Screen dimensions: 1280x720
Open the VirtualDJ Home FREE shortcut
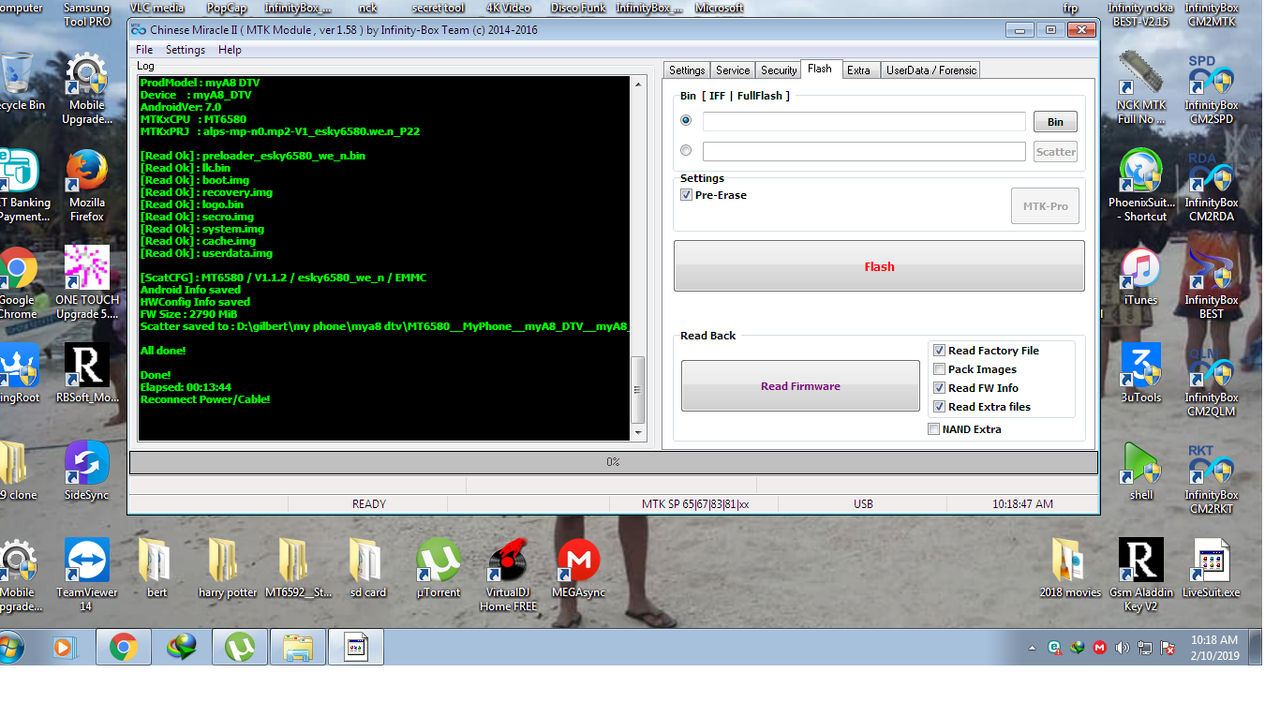(x=508, y=574)
